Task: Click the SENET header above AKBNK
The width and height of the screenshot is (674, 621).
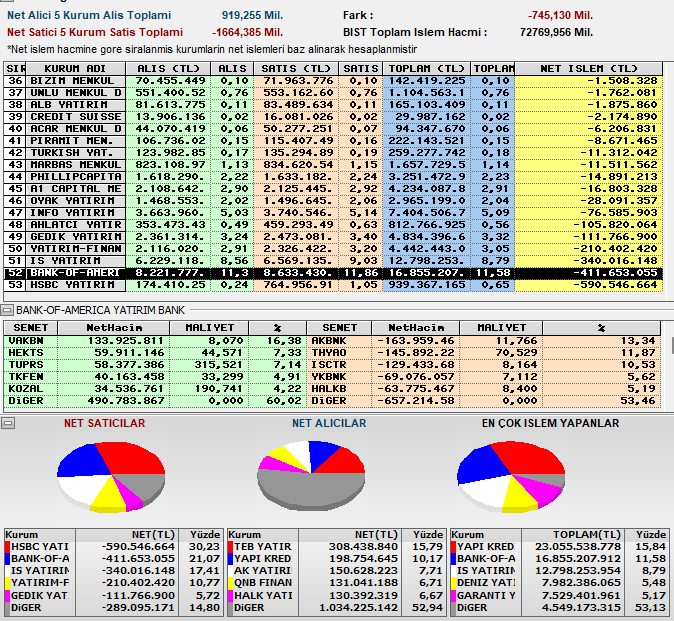Action: 339,328
